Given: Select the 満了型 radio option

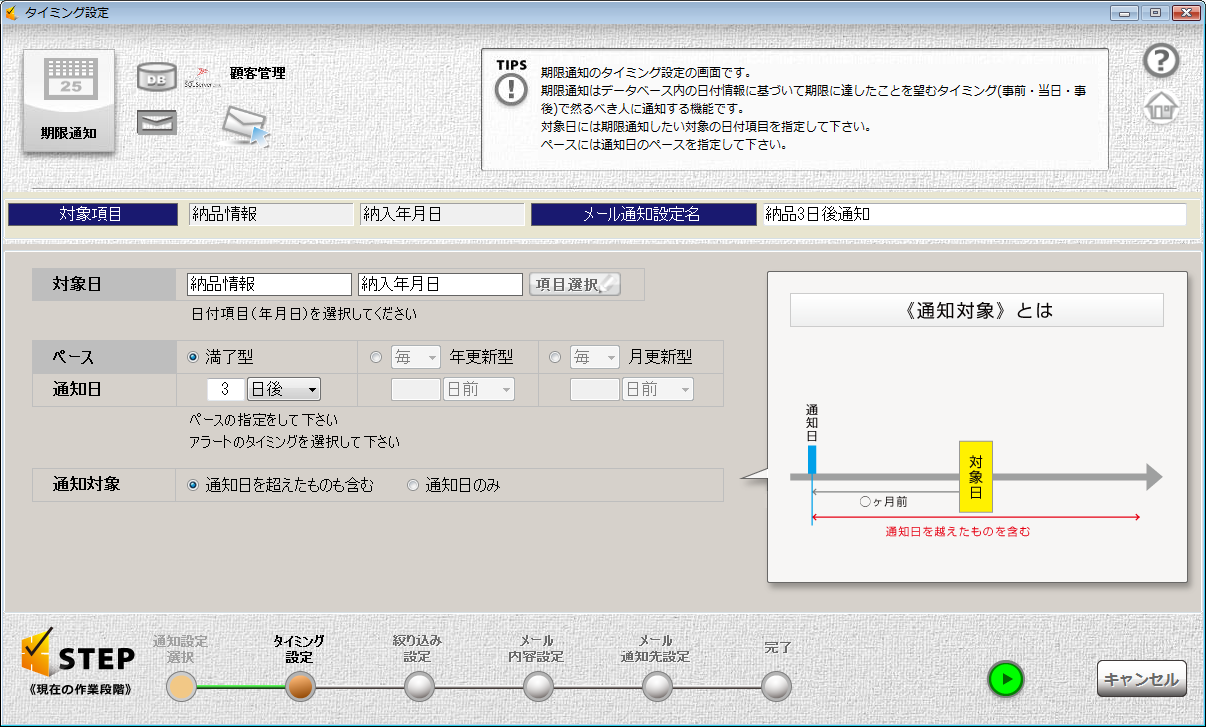Looking at the screenshot, I should [x=193, y=357].
